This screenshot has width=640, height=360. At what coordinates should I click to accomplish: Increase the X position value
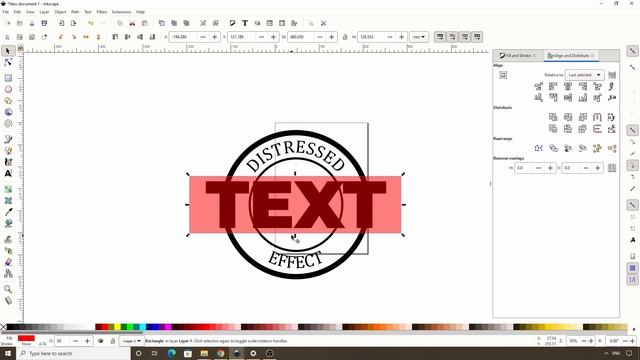click(x=215, y=37)
